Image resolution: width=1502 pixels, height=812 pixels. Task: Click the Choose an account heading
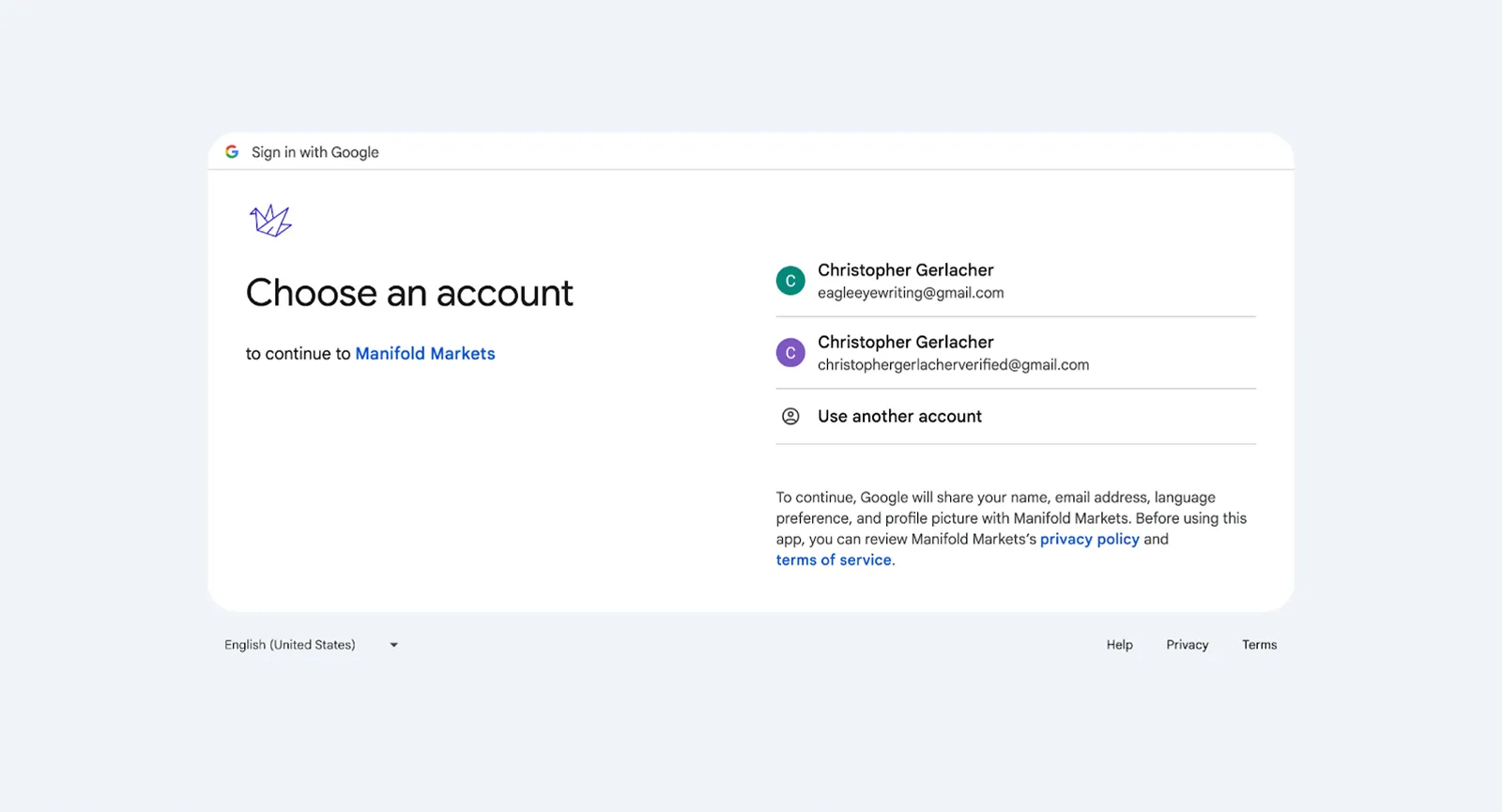[409, 293]
